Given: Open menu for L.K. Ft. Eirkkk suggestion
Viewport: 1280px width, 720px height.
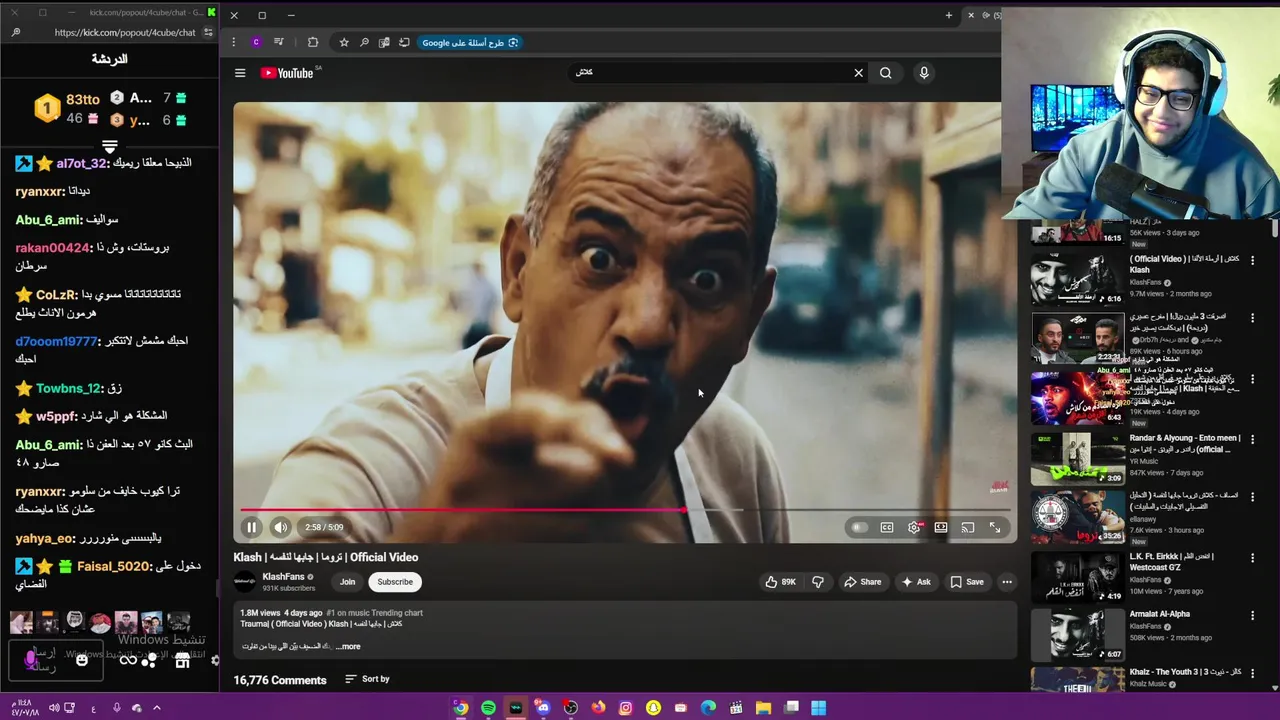Looking at the screenshot, I should pos(1252,557).
